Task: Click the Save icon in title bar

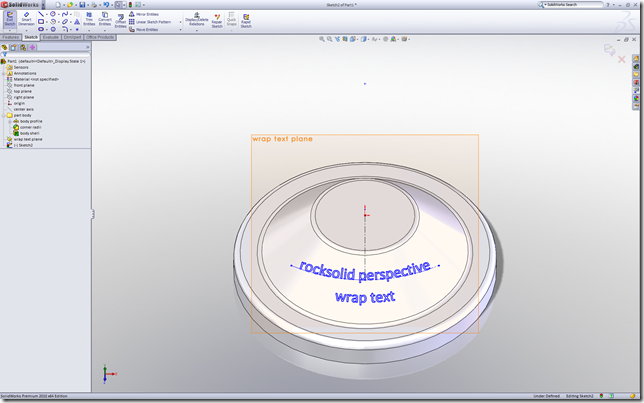Action: pyautogui.click(x=82, y=5)
